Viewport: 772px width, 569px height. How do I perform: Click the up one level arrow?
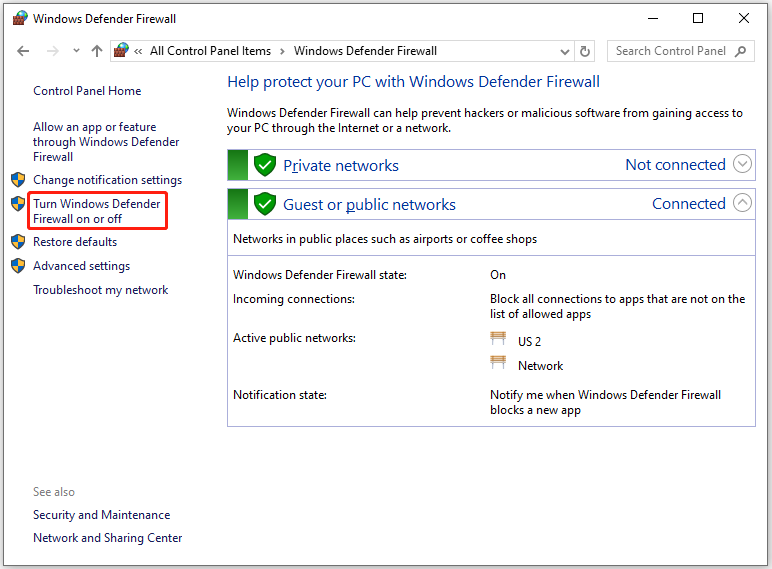[x=97, y=51]
